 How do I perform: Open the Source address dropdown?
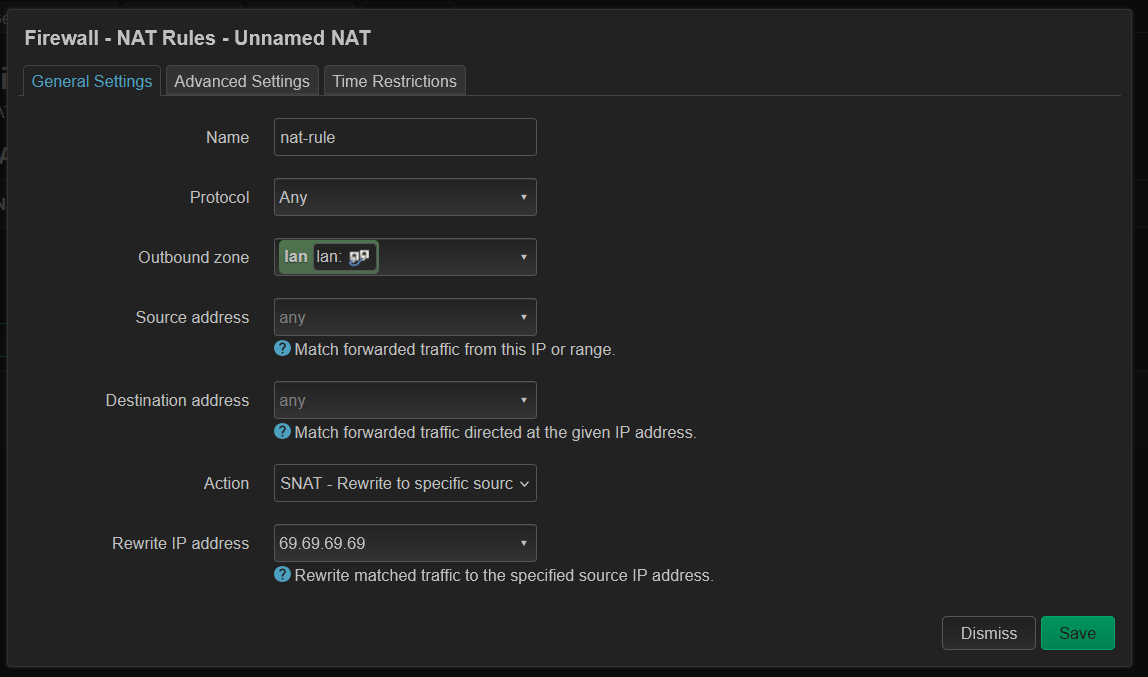(405, 317)
